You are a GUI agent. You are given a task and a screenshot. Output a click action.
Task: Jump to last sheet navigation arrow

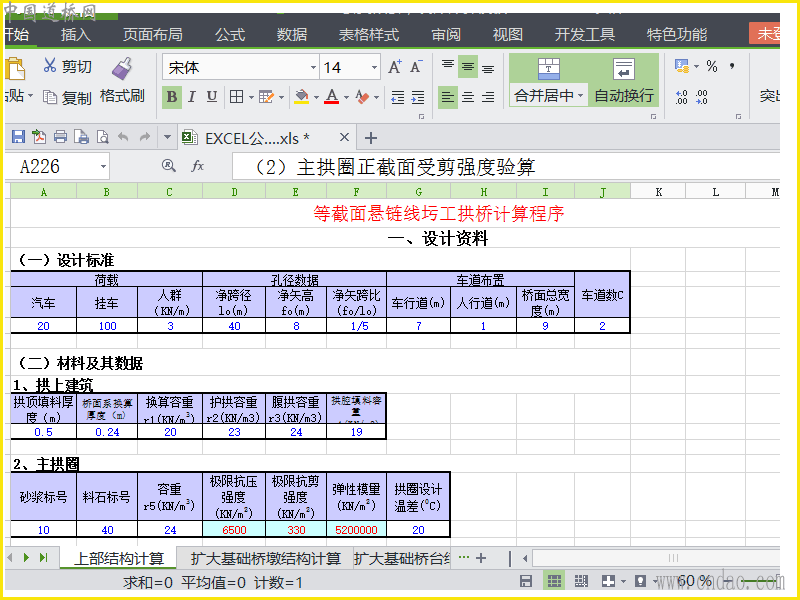pyautogui.click(x=43, y=558)
